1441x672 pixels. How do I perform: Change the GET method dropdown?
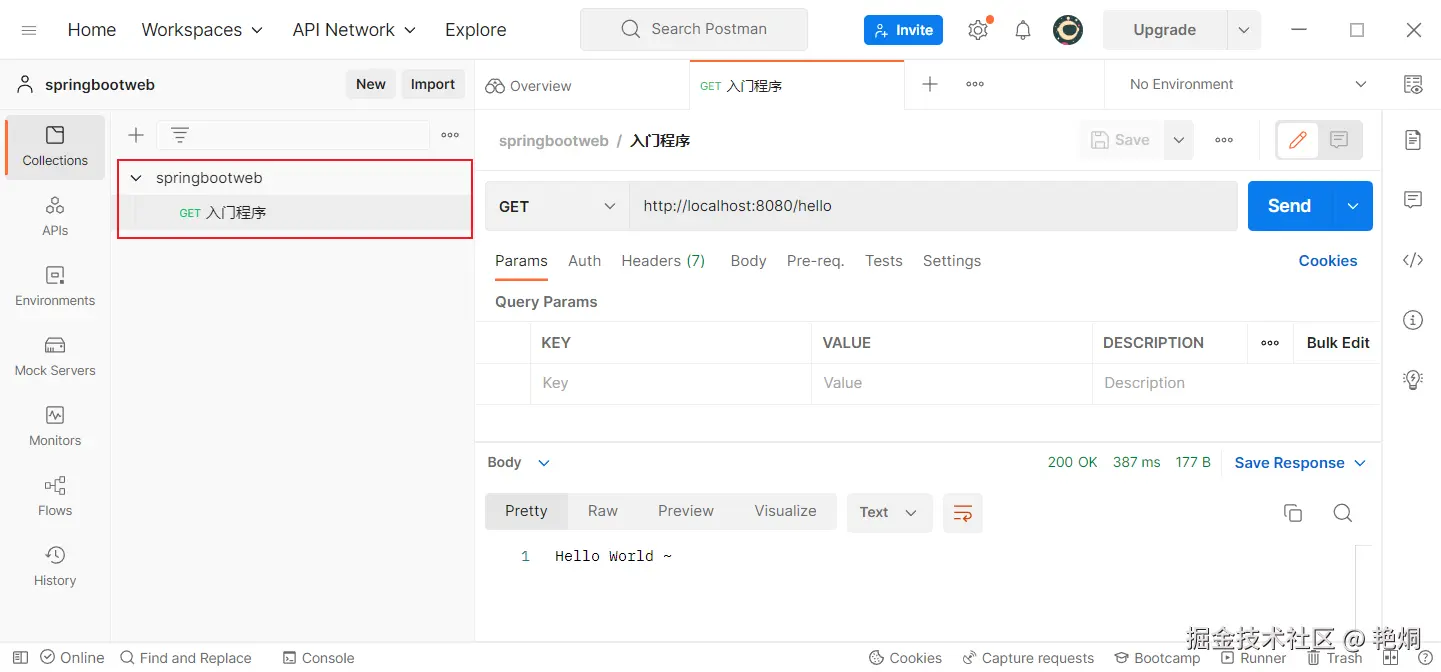coord(557,206)
